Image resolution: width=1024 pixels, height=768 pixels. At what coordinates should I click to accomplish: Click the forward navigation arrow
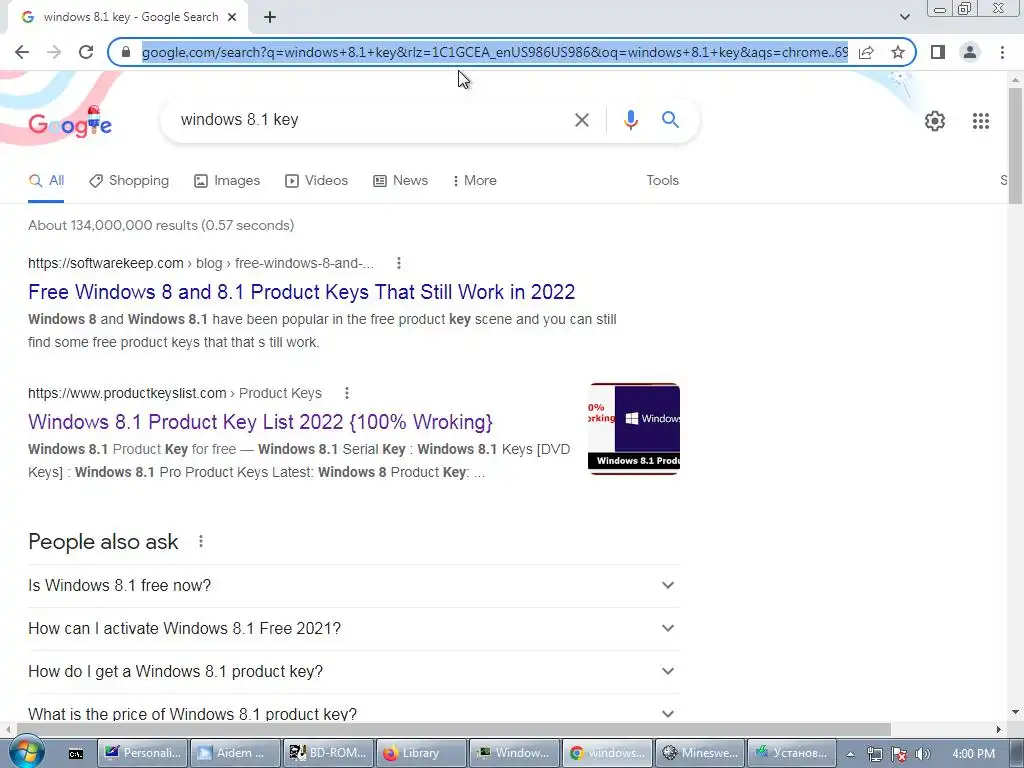[x=54, y=52]
